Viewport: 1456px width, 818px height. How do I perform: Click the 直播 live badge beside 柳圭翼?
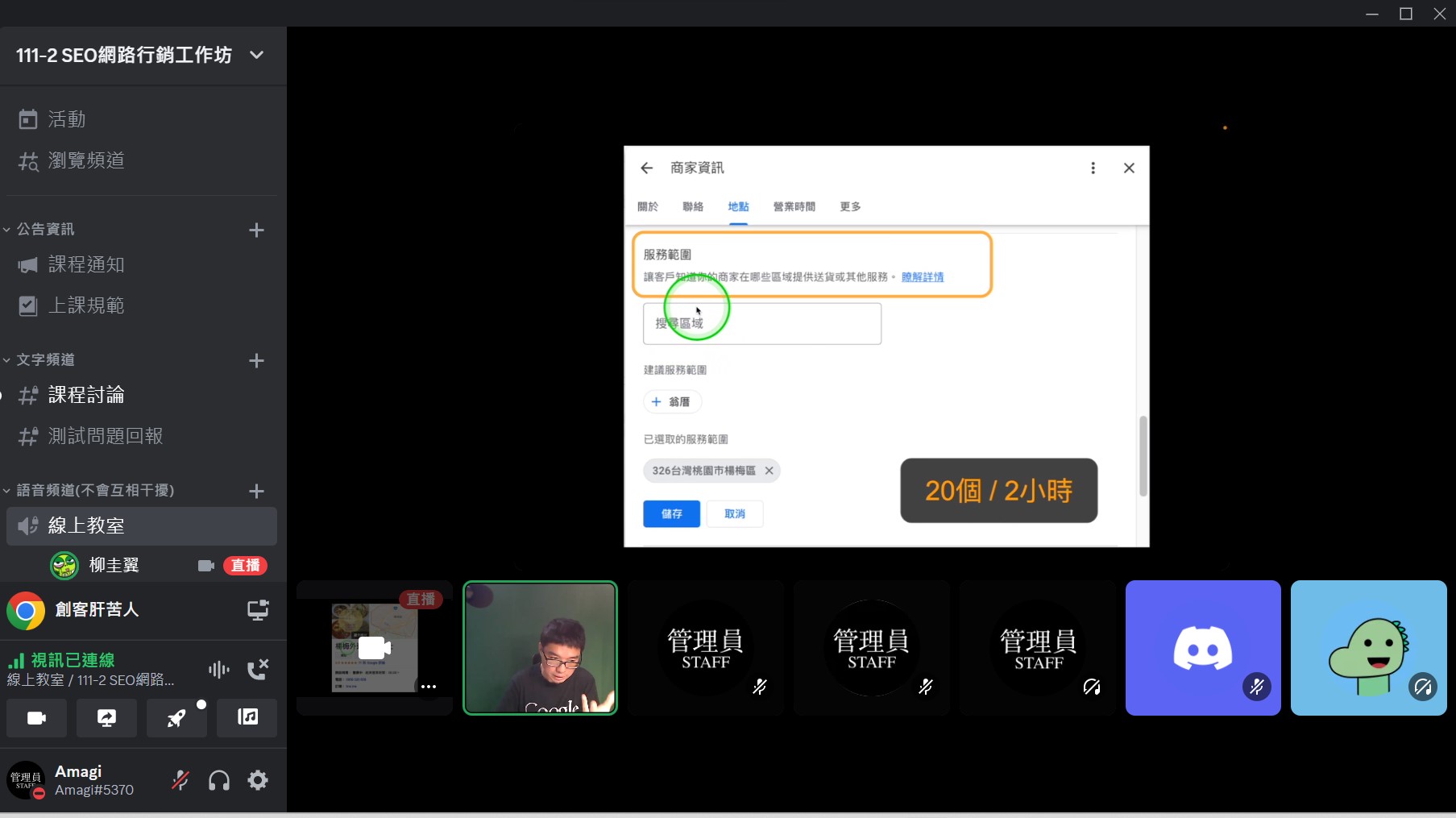coord(245,566)
